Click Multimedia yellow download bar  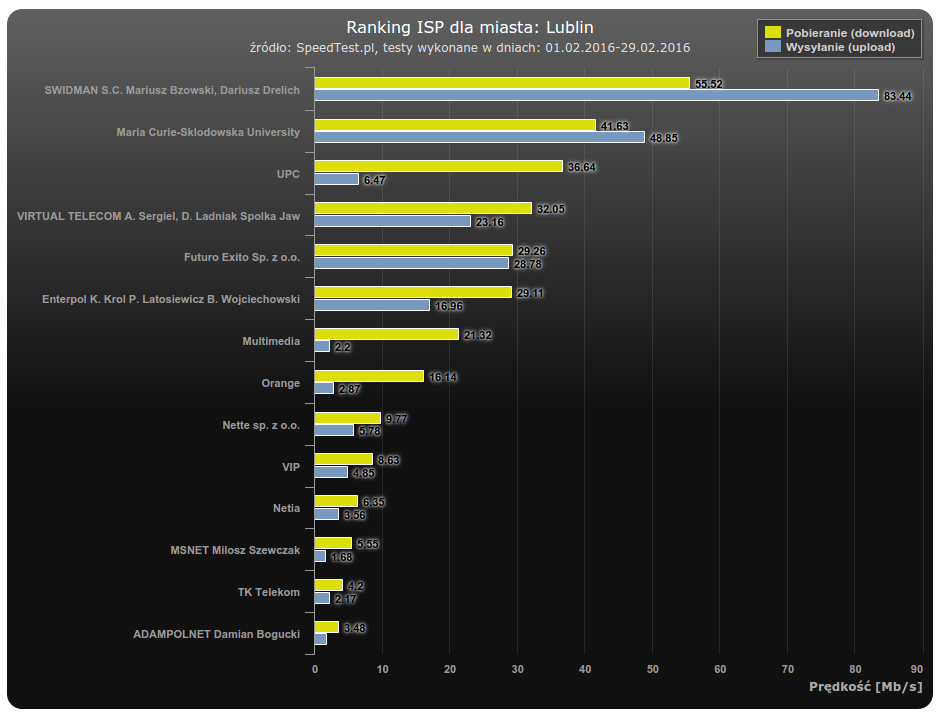tap(386, 334)
